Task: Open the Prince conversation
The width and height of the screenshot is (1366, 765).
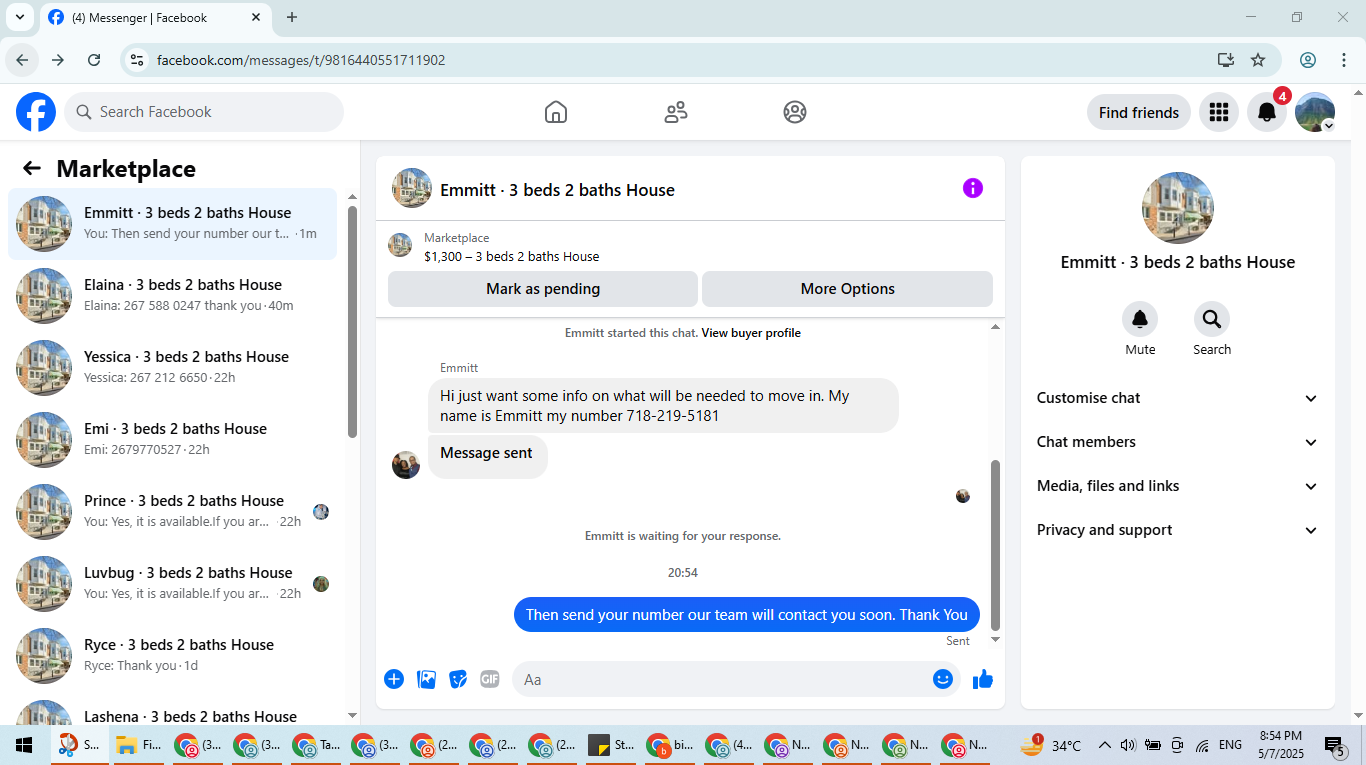Action: click(173, 512)
